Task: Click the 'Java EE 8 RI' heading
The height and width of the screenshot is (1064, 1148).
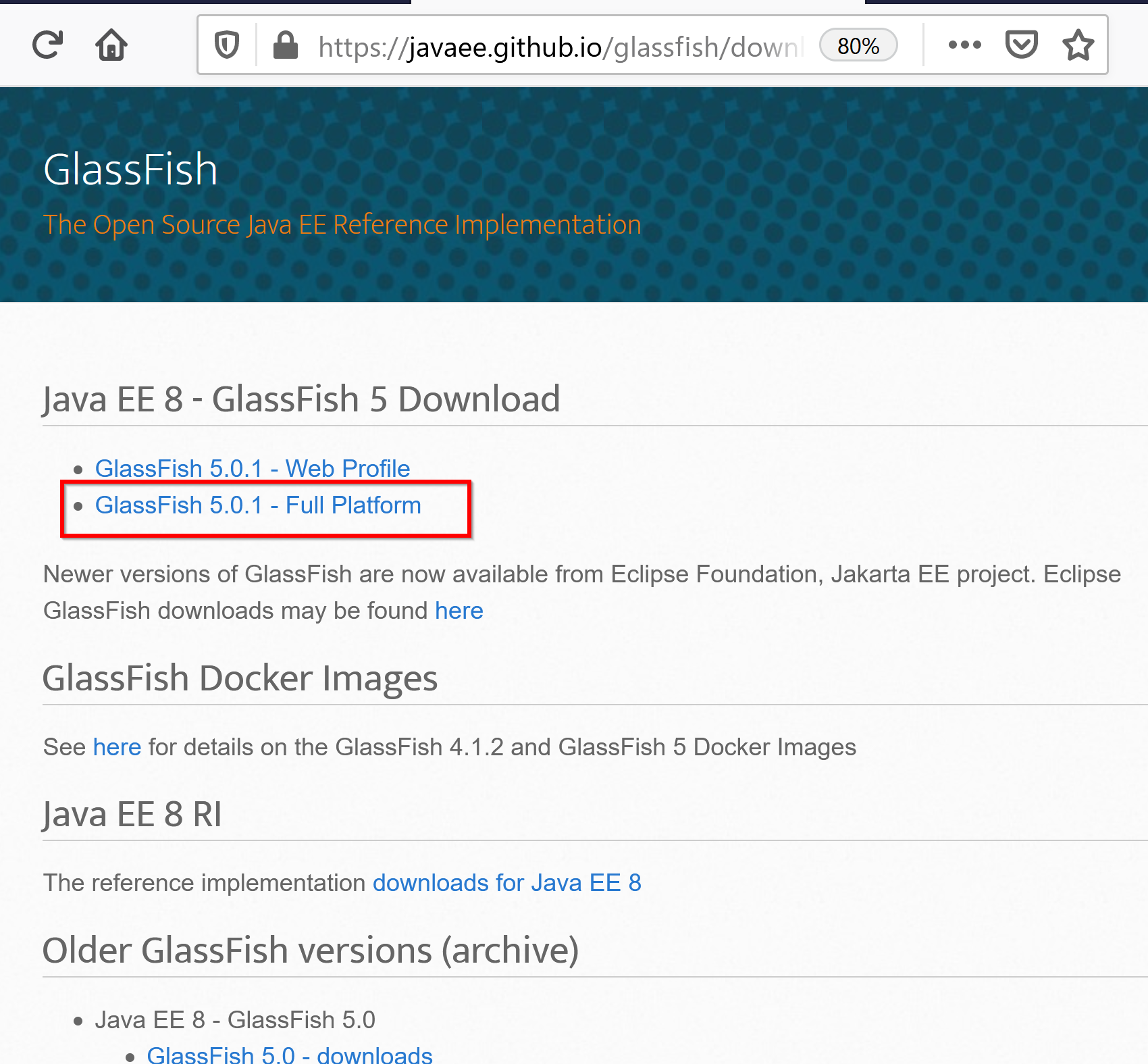Action: coord(132,814)
